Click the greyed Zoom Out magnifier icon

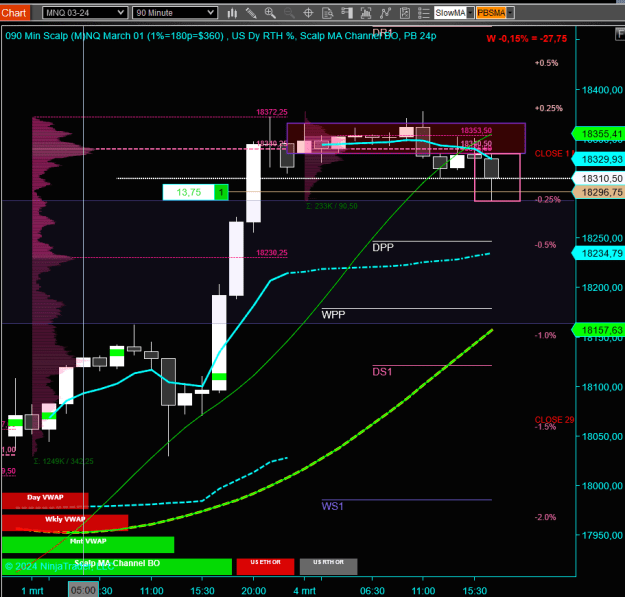coord(289,13)
